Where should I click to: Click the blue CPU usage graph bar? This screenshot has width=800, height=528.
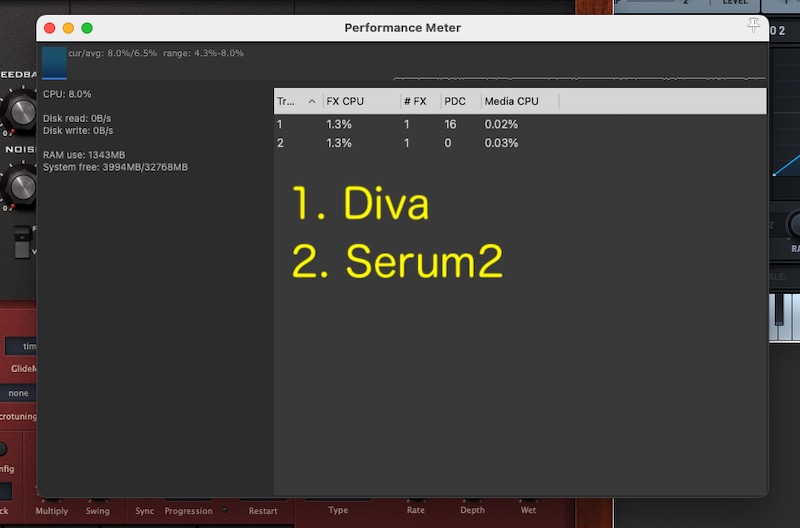pos(54,63)
